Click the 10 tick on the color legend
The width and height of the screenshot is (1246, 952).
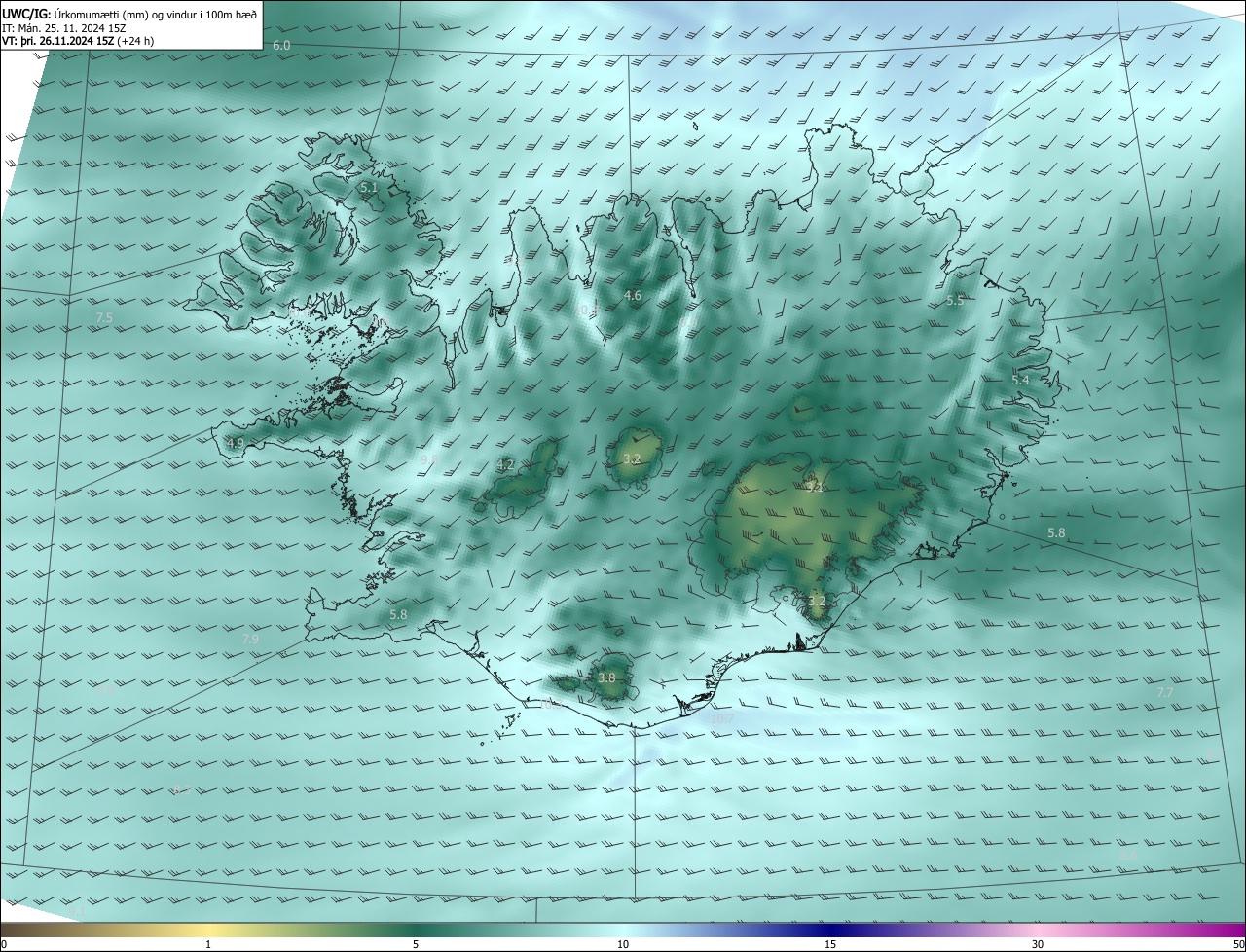click(623, 944)
